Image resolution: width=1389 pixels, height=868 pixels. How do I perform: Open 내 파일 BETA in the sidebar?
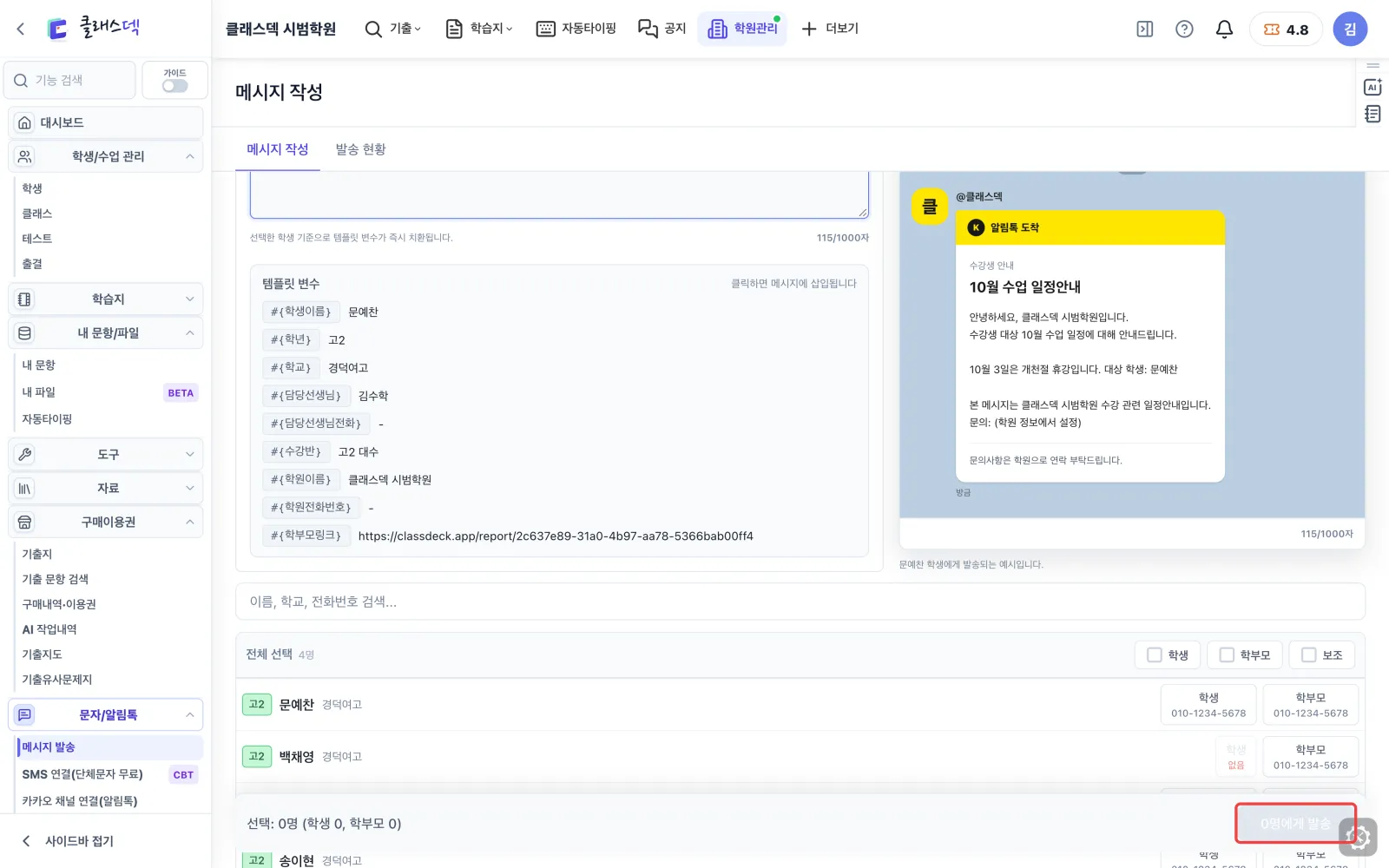(x=109, y=392)
